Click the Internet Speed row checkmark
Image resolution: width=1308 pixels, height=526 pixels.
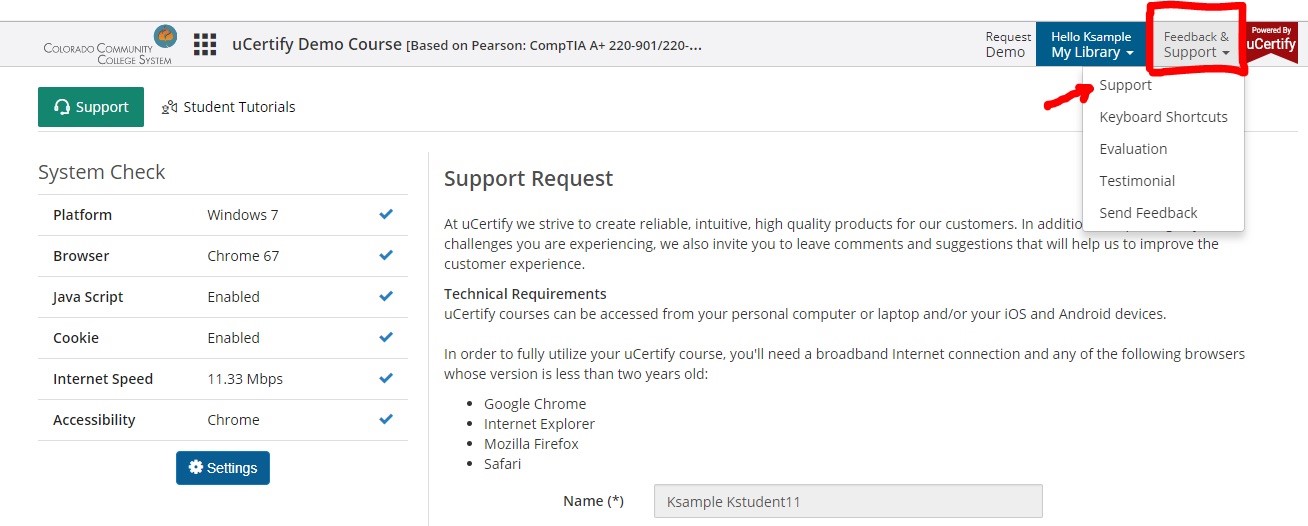point(386,378)
